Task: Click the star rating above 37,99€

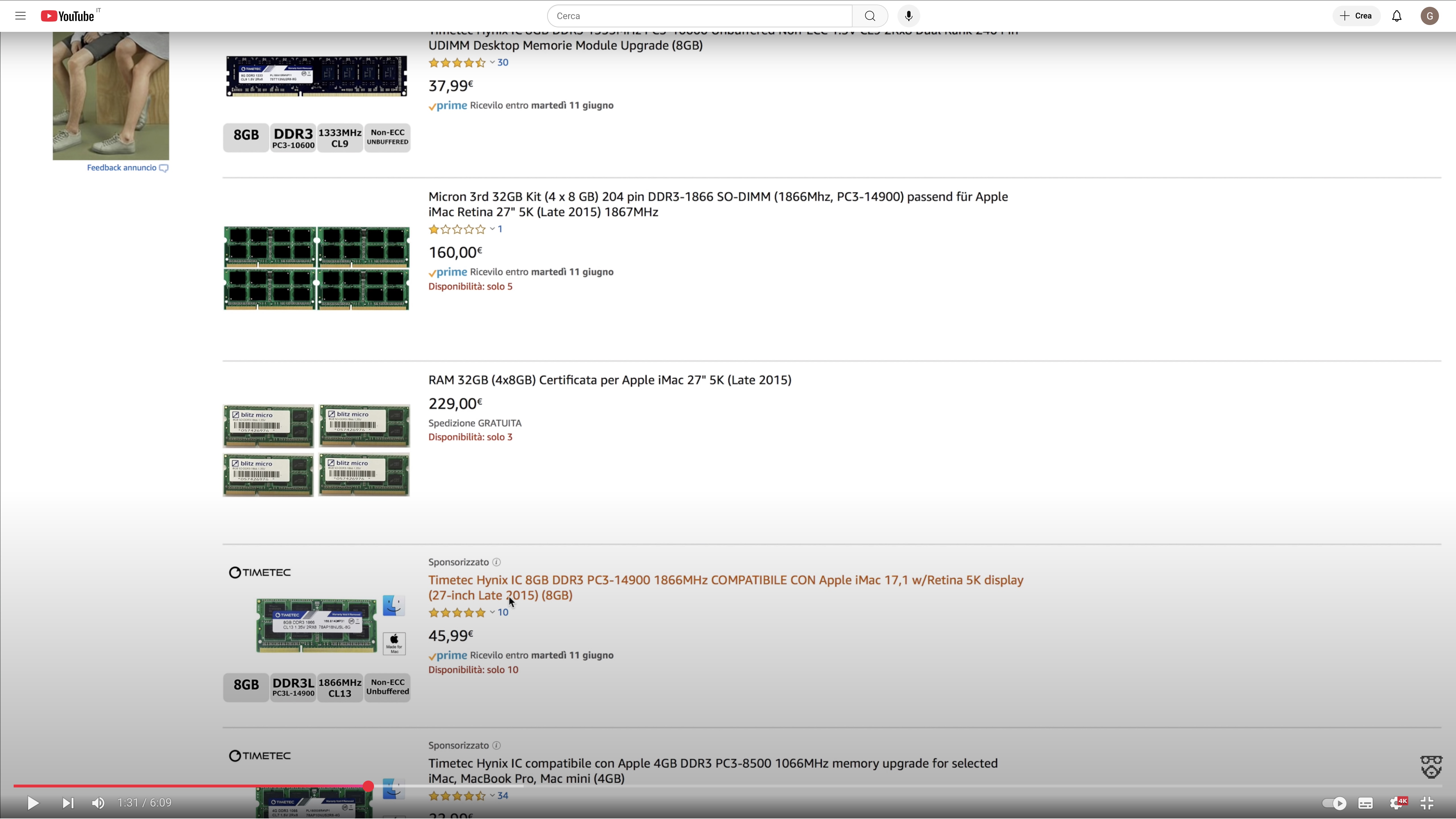Action: (x=457, y=63)
